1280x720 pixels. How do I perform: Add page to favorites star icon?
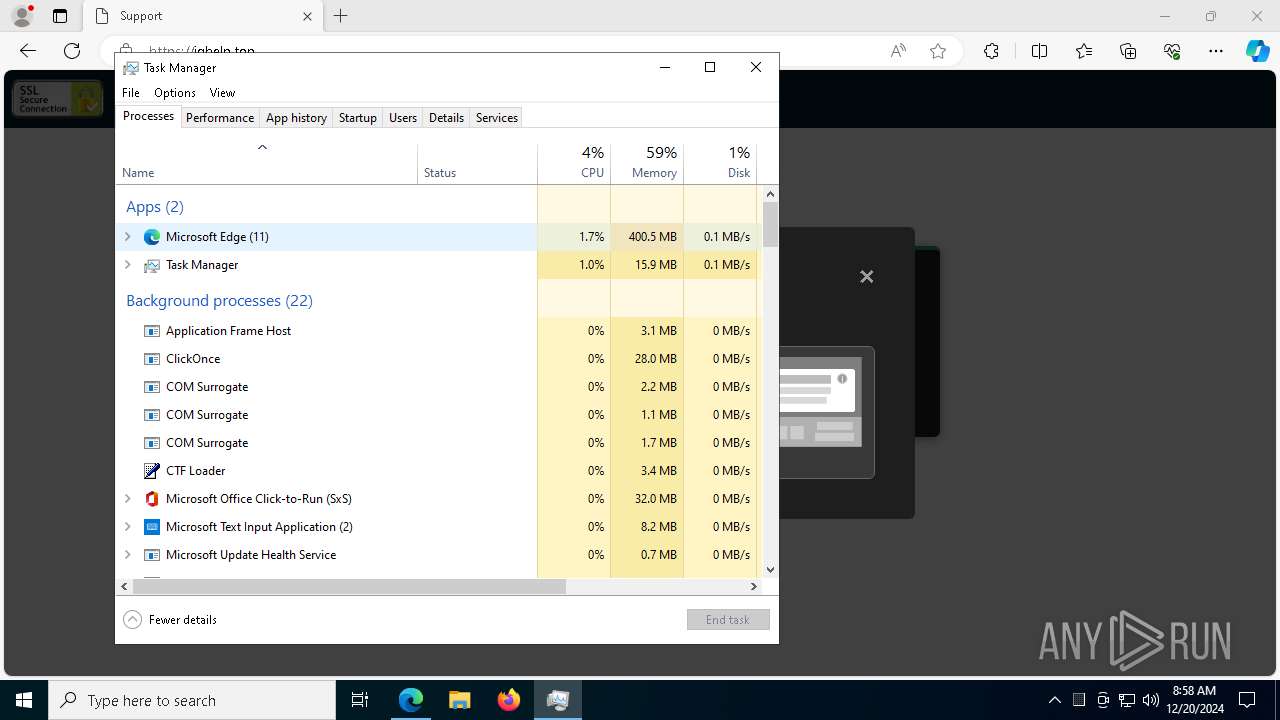pyautogui.click(x=938, y=51)
